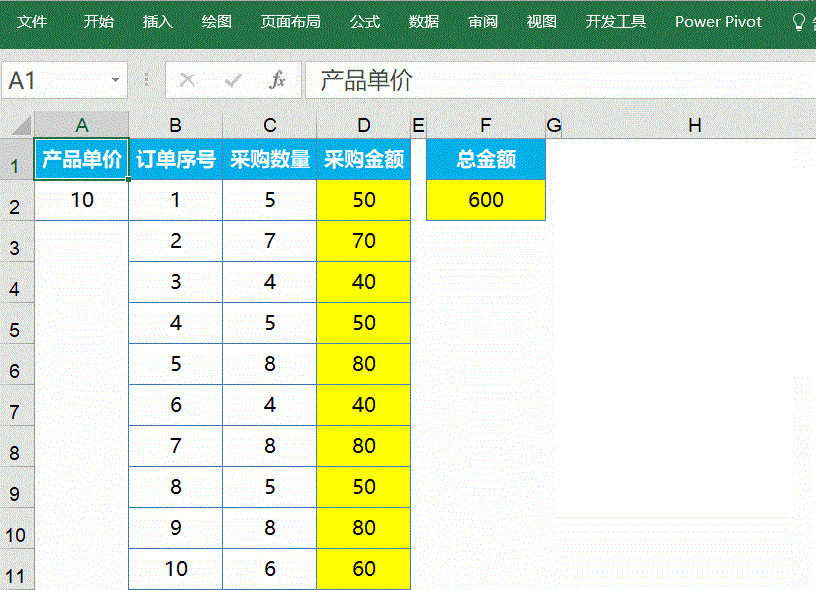The image size is (816, 590).
Task: Select the 产品单价 header cell
Action: pyautogui.click(x=82, y=159)
